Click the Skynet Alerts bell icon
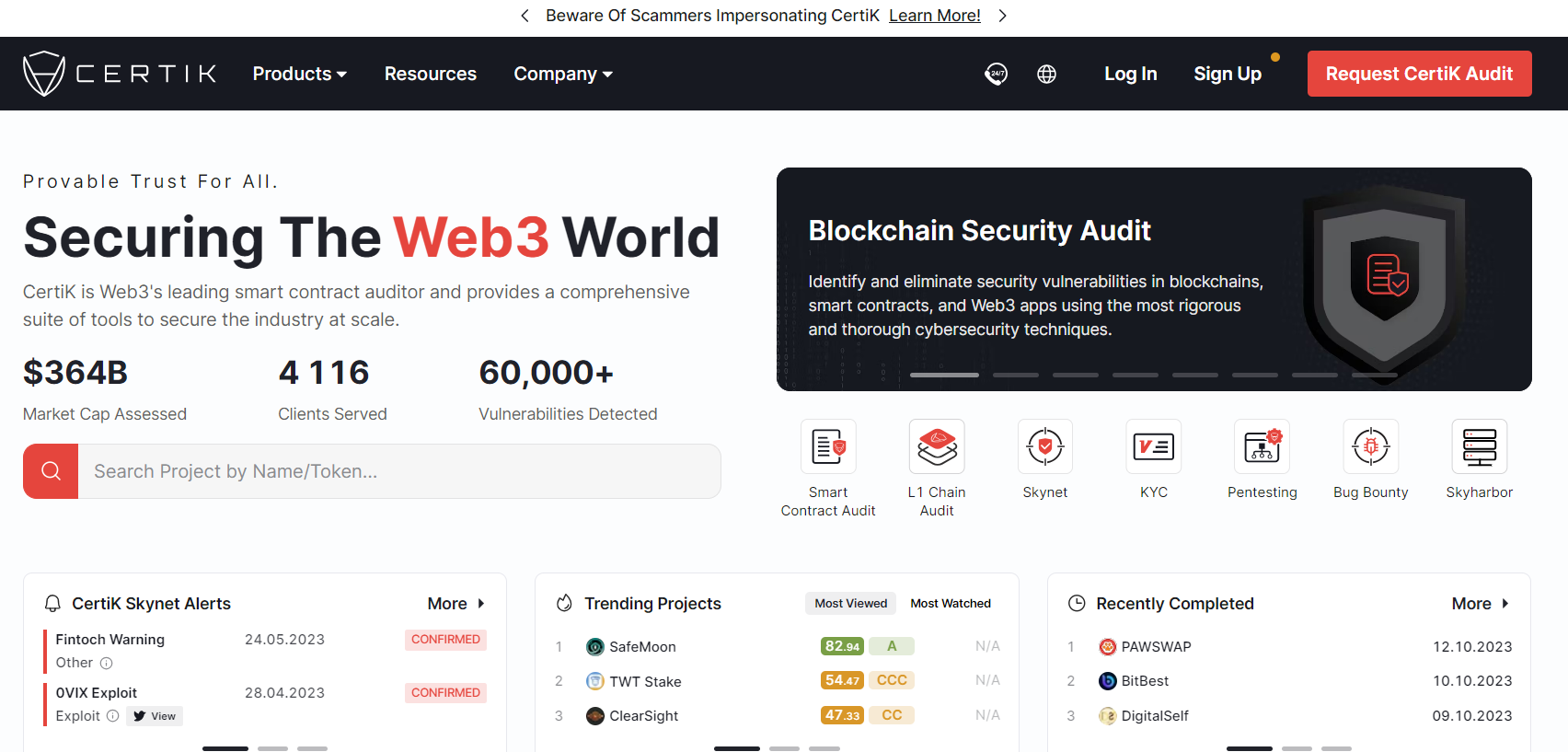 click(52, 604)
